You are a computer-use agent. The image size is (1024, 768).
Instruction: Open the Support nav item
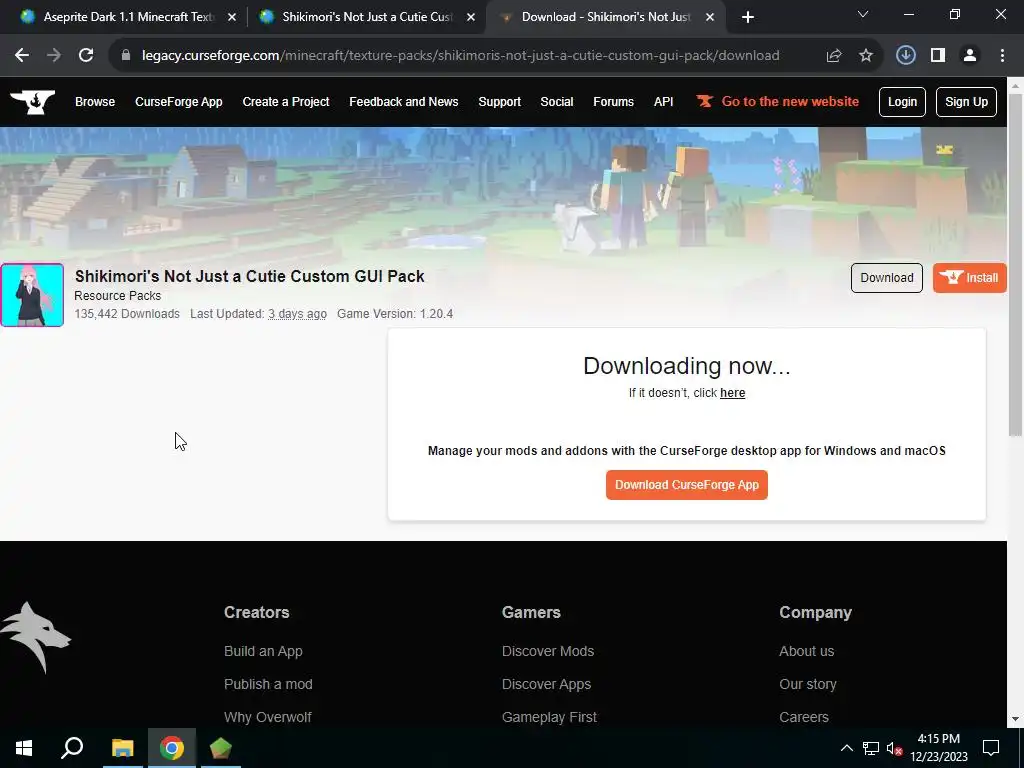(x=500, y=102)
